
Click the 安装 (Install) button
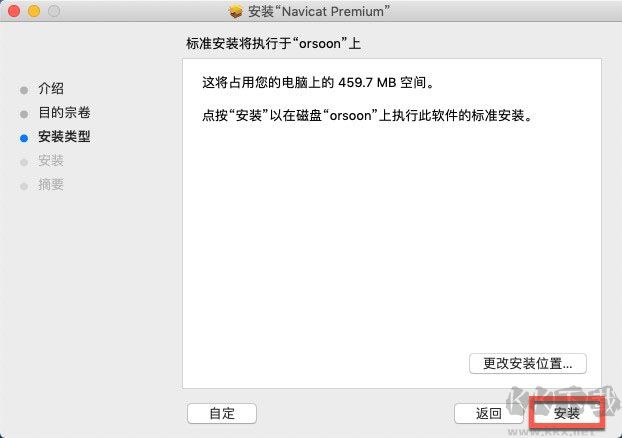[x=567, y=413]
